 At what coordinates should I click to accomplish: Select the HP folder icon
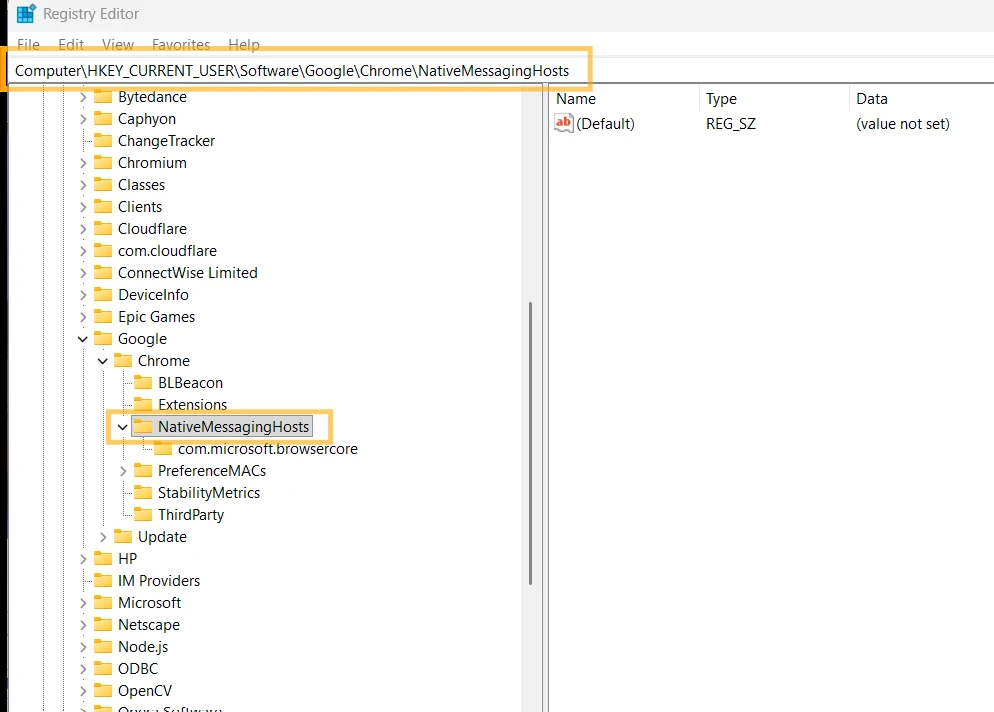point(103,559)
